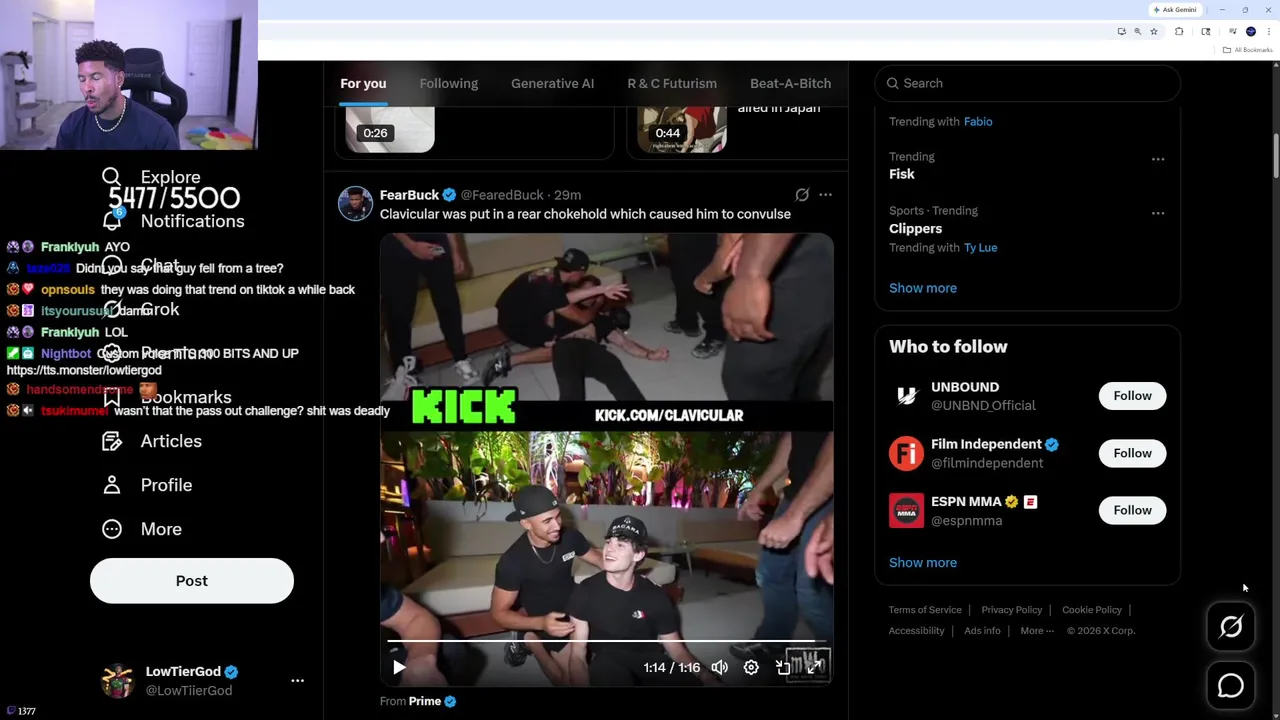Bookmark this page with the star icon

[x=1154, y=31]
